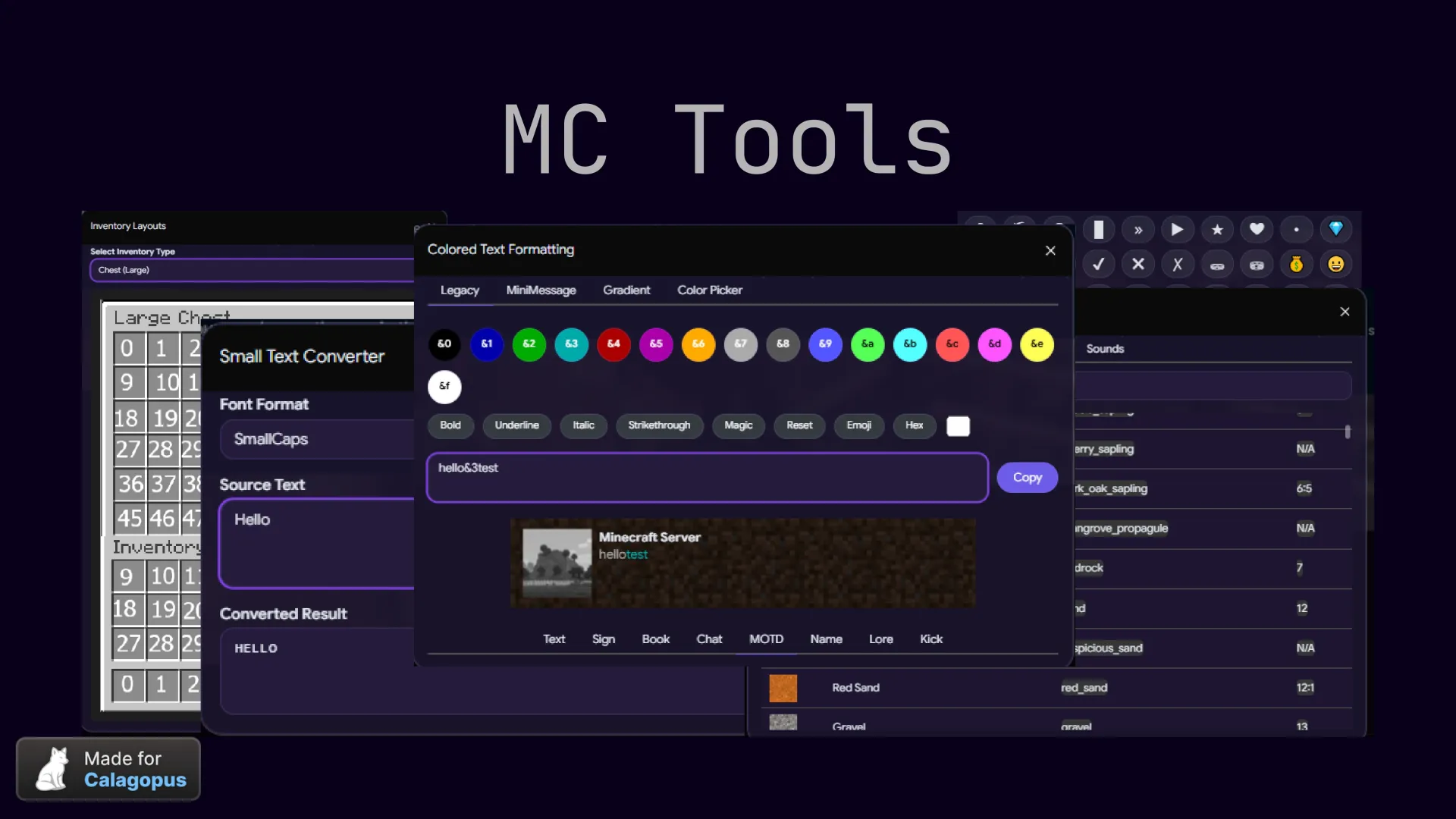The height and width of the screenshot is (819, 1456).
Task: Insert the play triangle symbol
Action: coord(1178,230)
